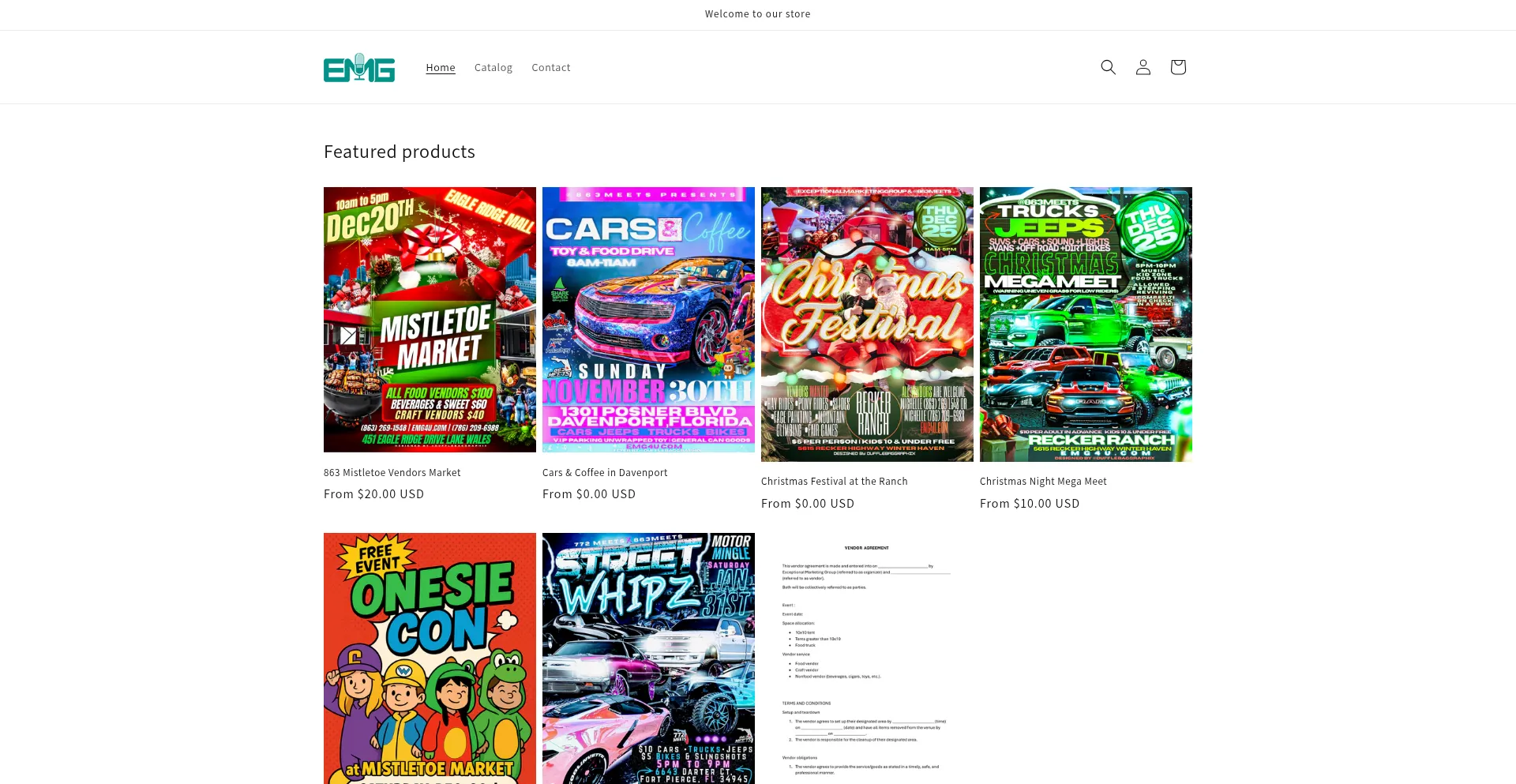Screen dimensions: 1516x784
Task: Open the shopping cart icon
Action: point(1177,67)
